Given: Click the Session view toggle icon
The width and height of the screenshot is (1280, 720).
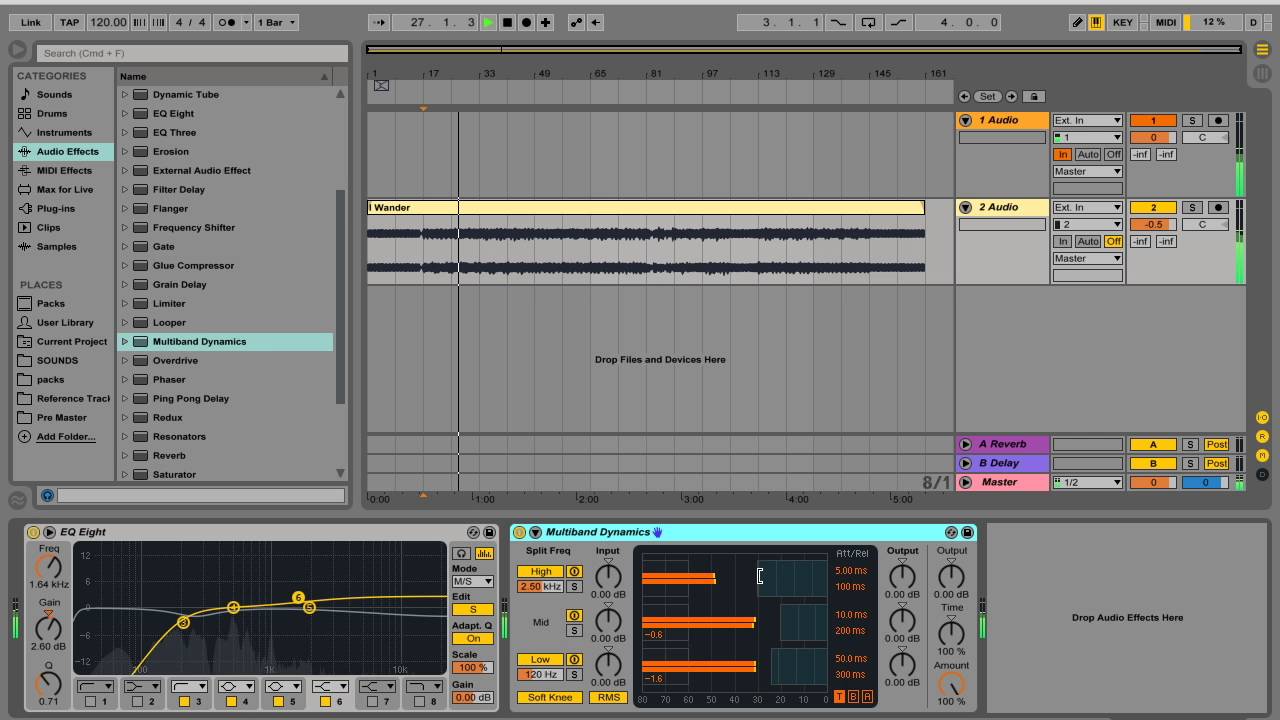Looking at the screenshot, I should coord(1262,73).
